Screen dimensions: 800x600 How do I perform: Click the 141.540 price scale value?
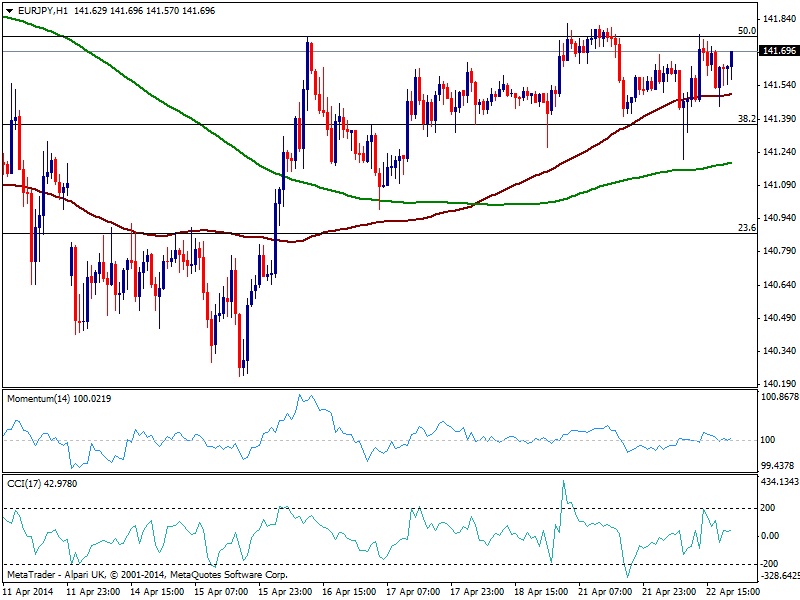779,85
